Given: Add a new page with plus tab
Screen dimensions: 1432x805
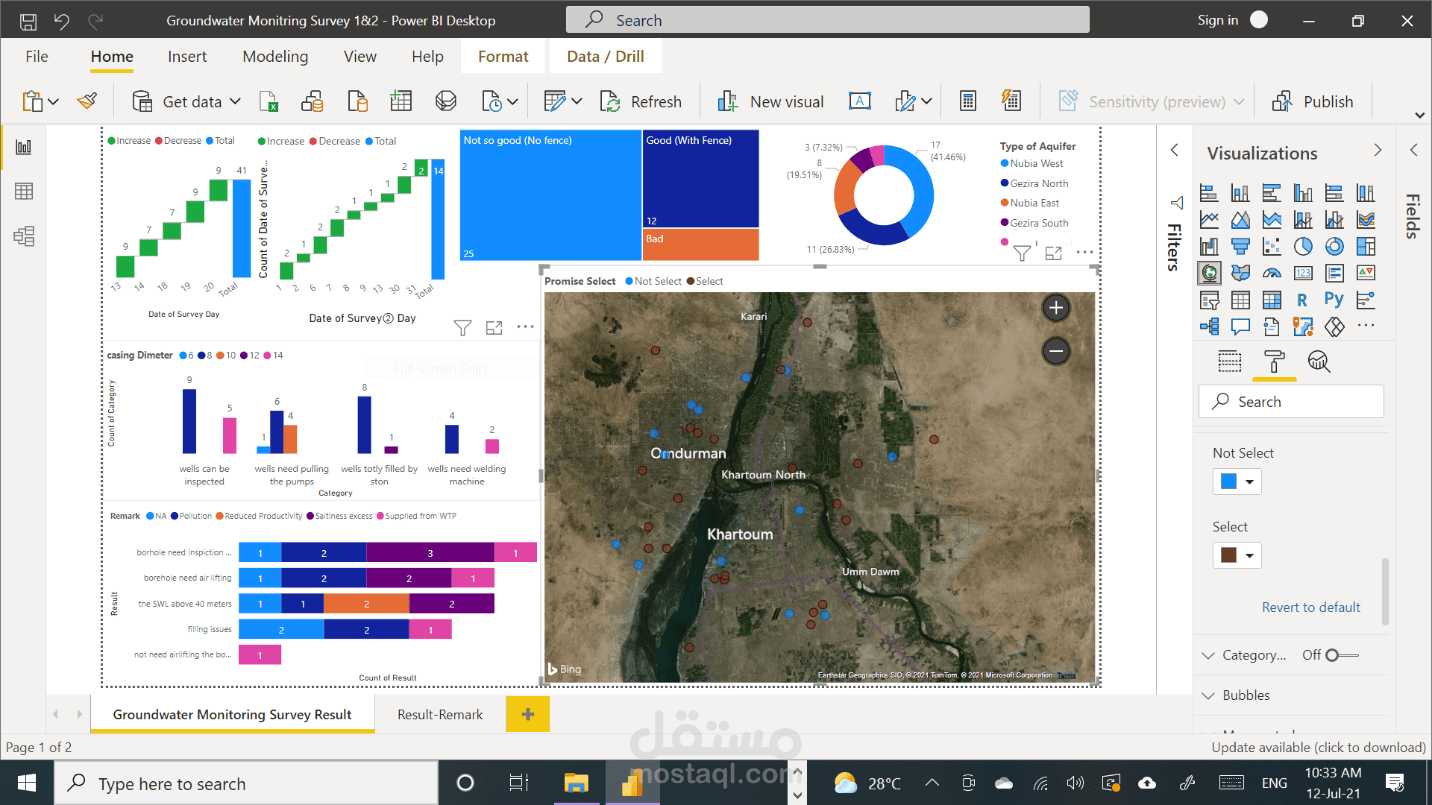Looking at the screenshot, I should point(528,714).
